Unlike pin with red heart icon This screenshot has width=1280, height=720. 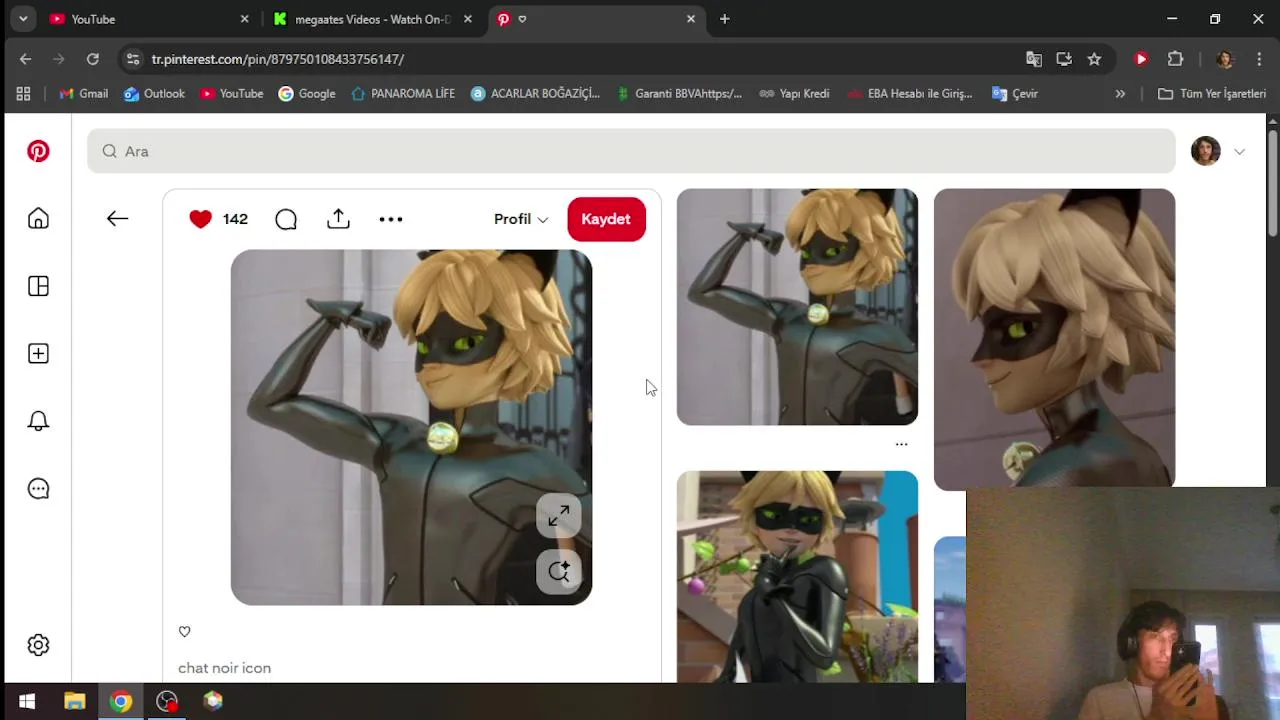200,219
